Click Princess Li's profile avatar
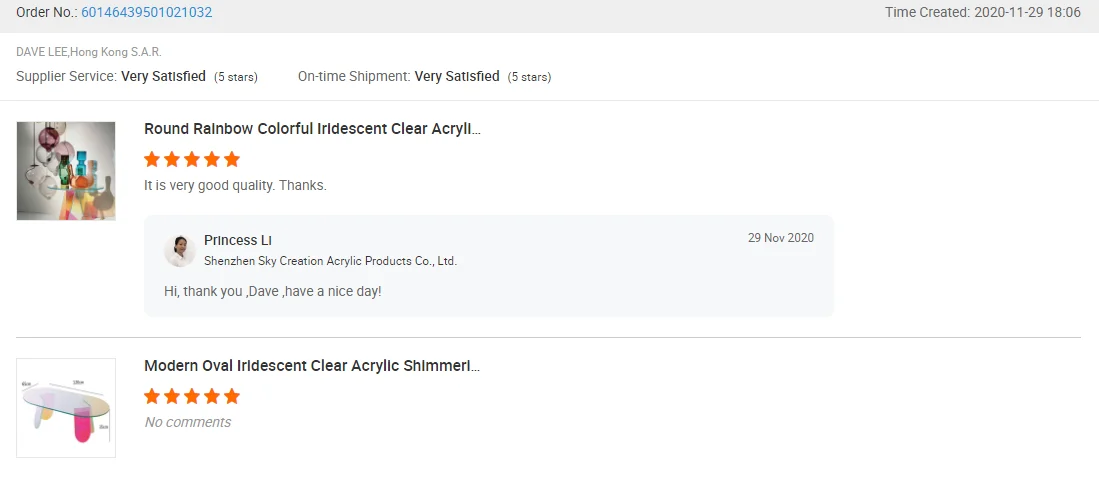The width and height of the screenshot is (1099, 477). coord(180,250)
